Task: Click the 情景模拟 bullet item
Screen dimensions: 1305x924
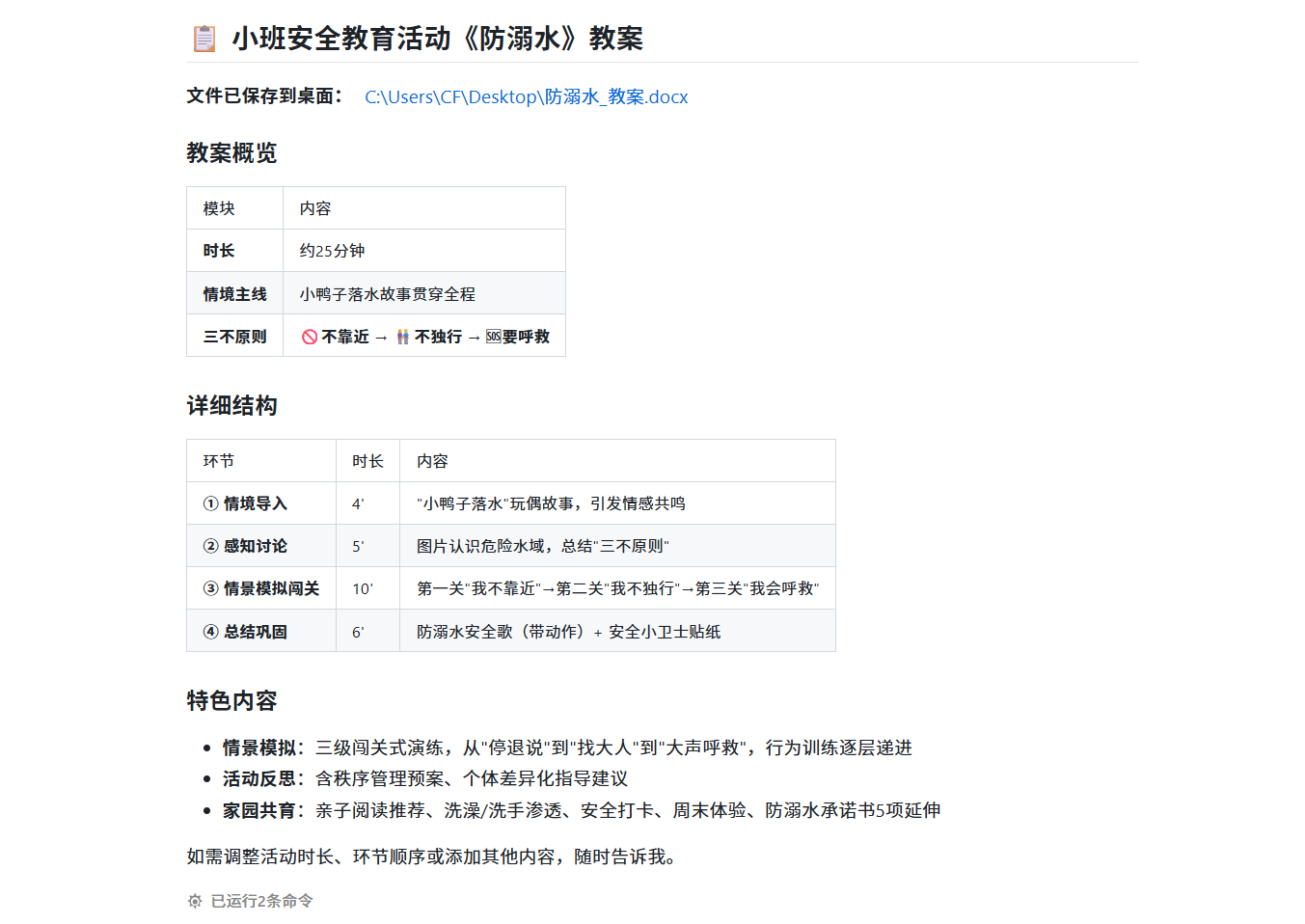Action: click(x=567, y=747)
